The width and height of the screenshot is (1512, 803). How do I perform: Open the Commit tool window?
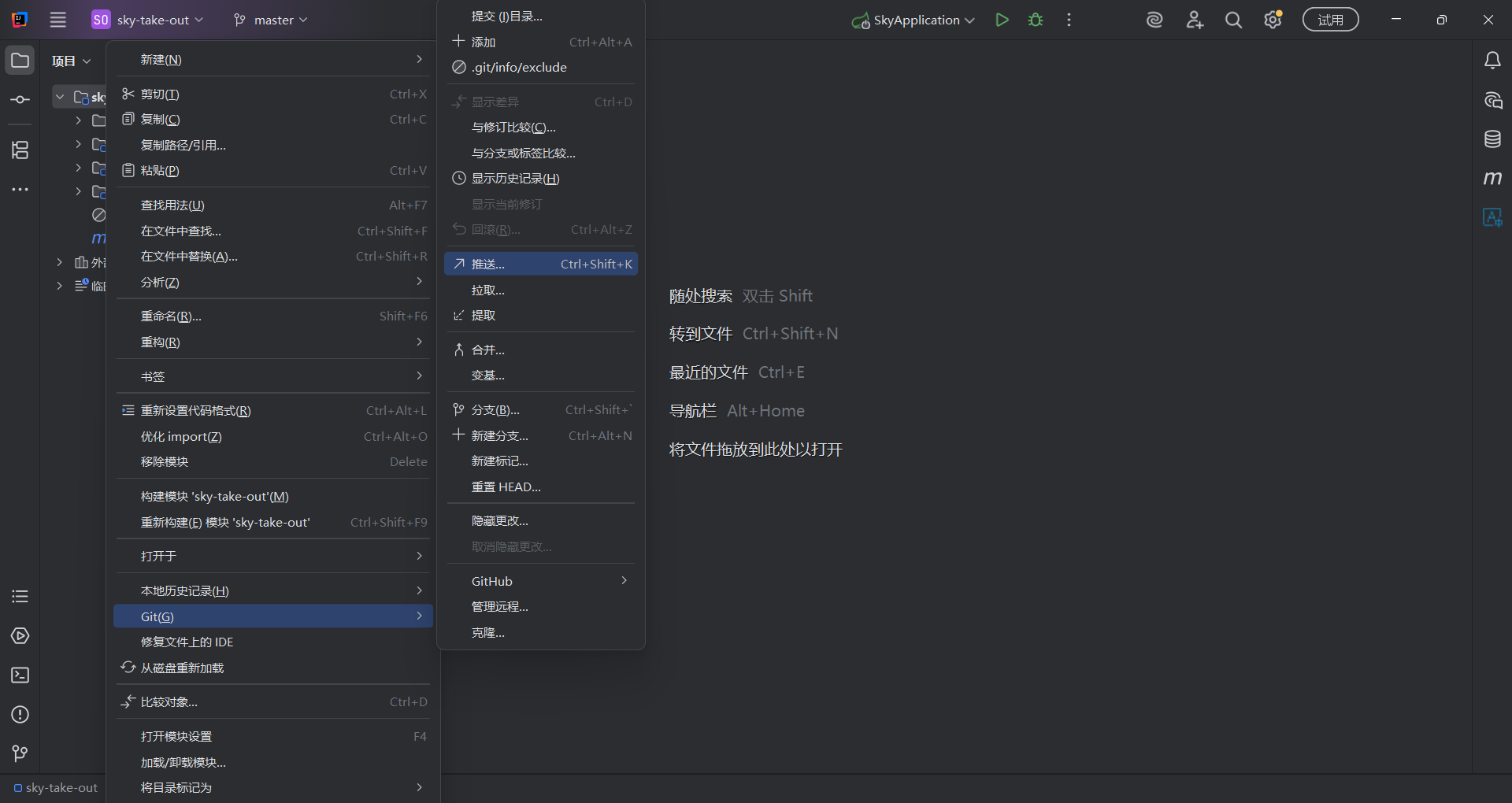20,100
